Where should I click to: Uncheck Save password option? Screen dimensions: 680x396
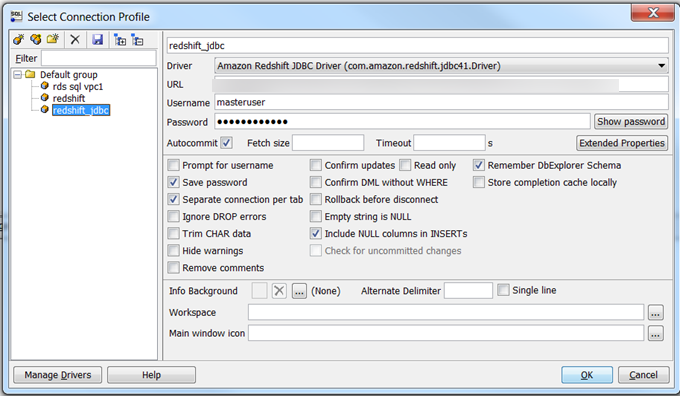click(173, 182)
